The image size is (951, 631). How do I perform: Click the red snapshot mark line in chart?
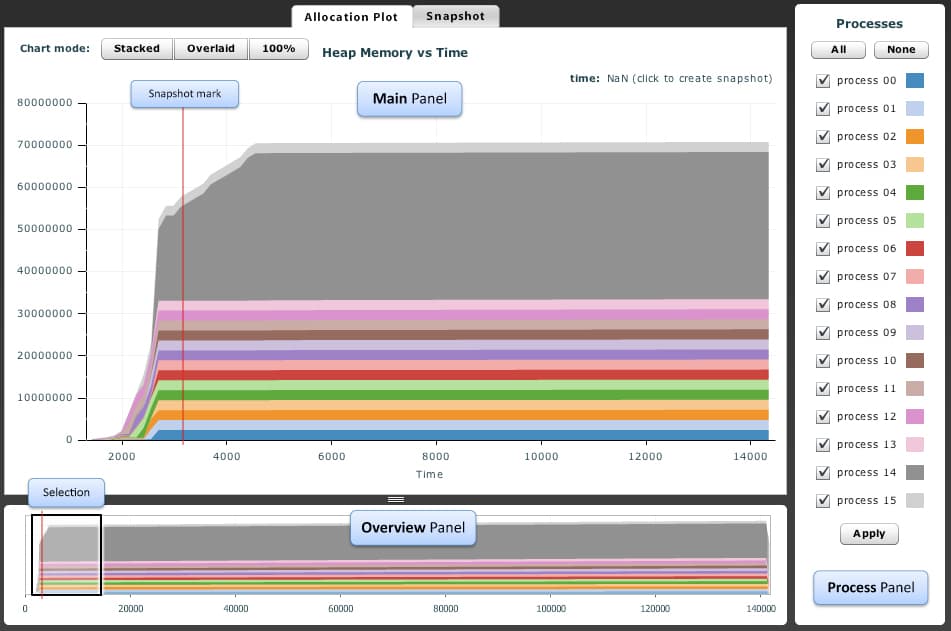tap(183, 300)
